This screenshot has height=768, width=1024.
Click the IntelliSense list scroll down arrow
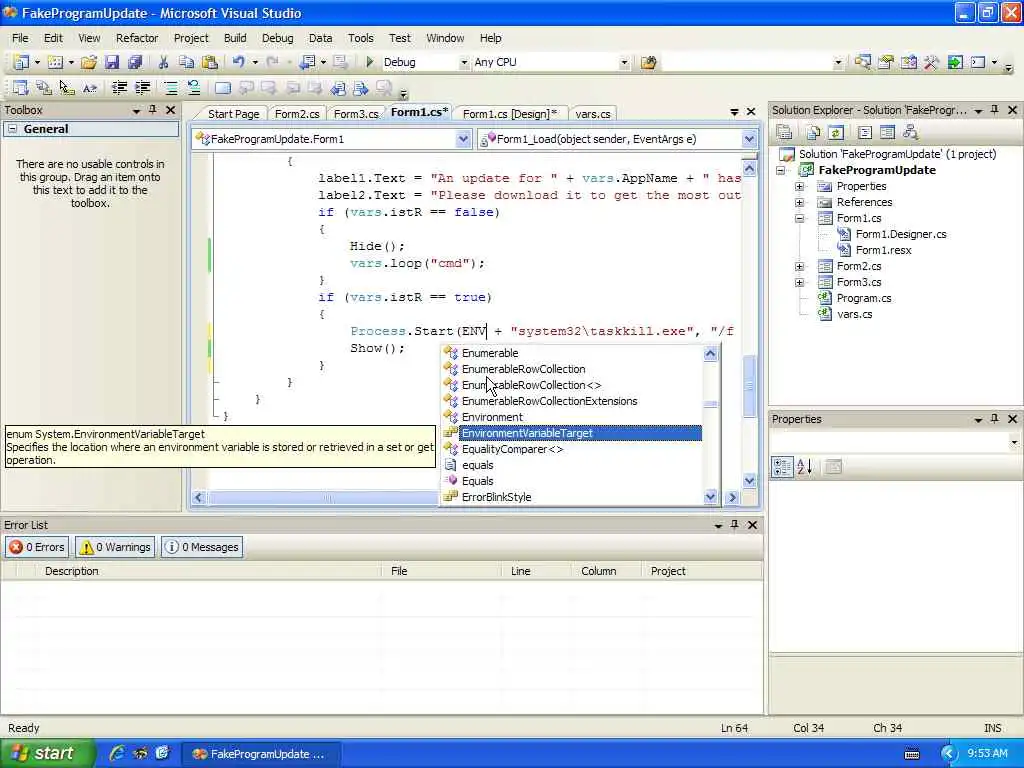point(711,497)
